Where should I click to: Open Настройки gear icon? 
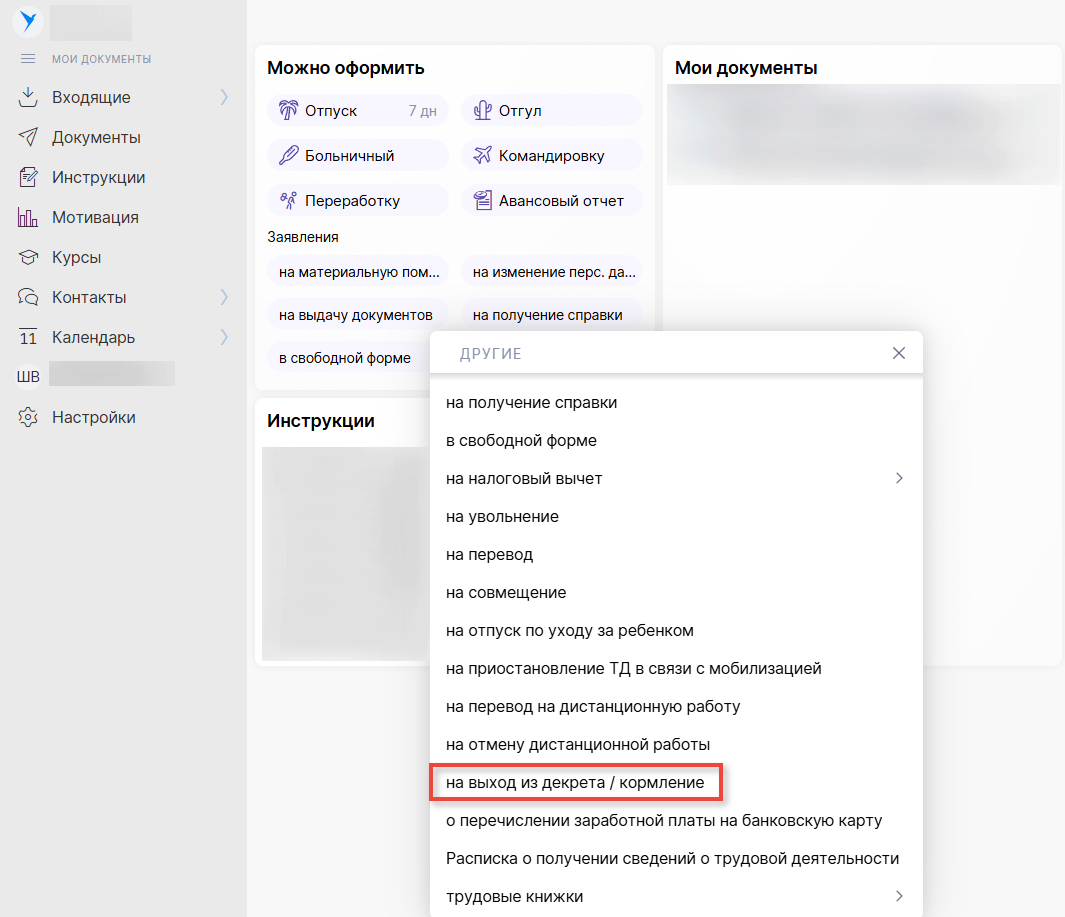28,417
